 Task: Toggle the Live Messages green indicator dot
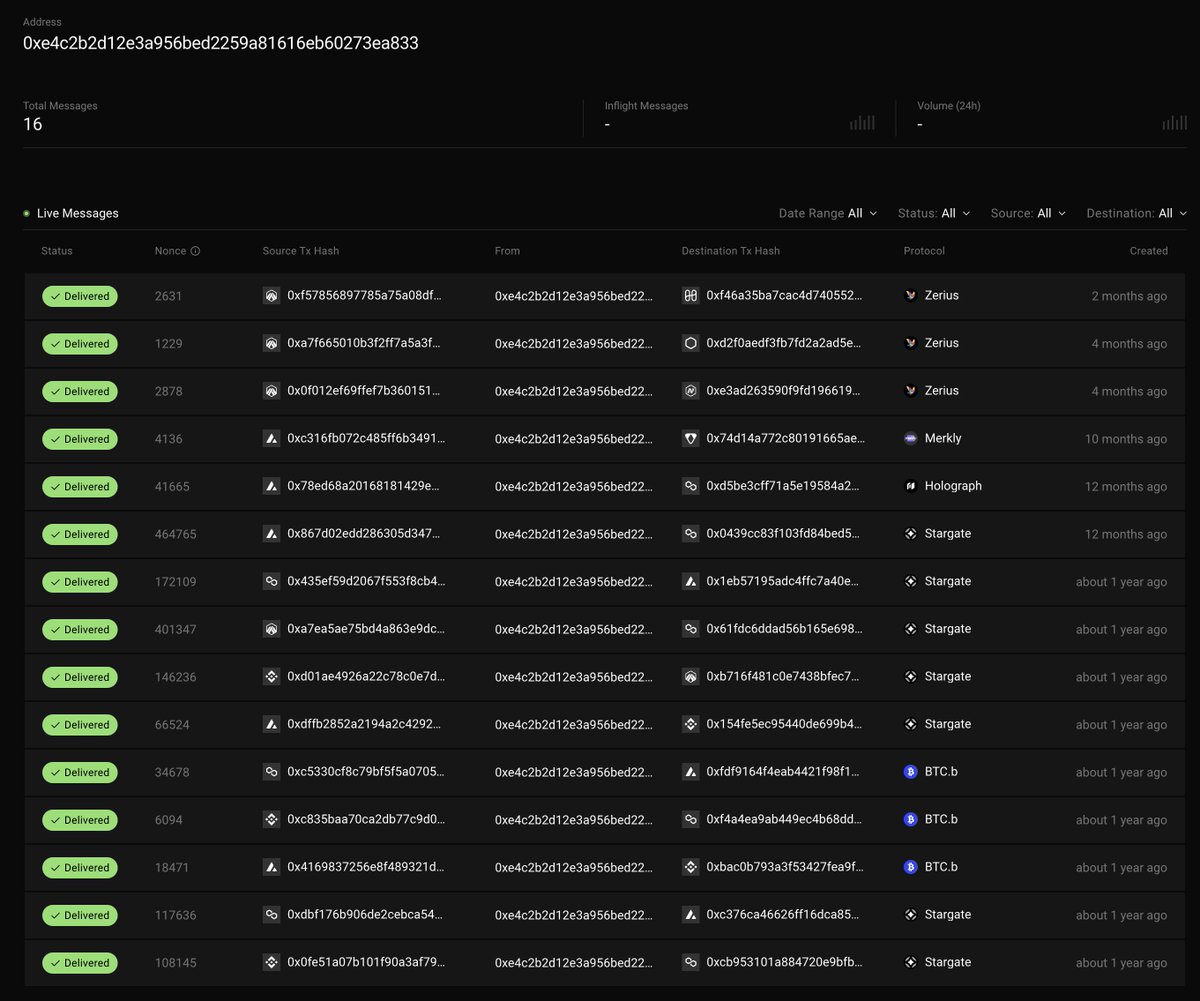(26, 213)
